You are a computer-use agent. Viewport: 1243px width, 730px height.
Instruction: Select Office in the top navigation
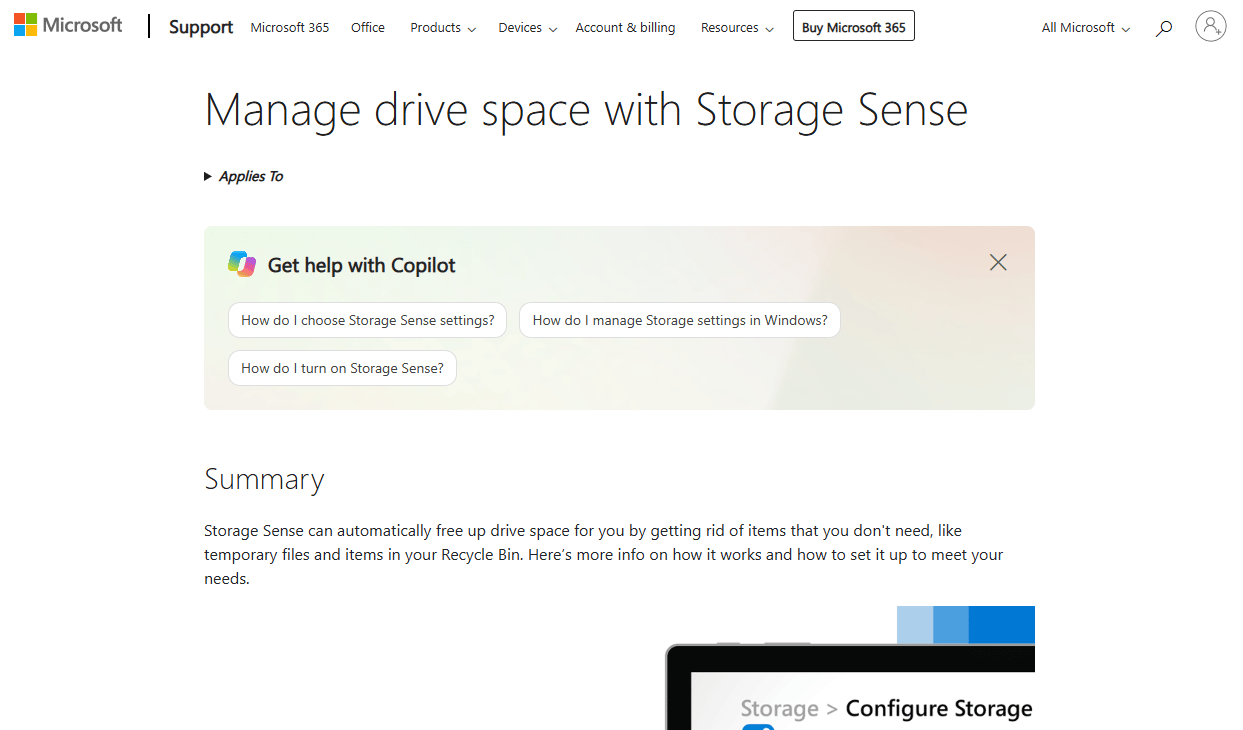point(368,28)
